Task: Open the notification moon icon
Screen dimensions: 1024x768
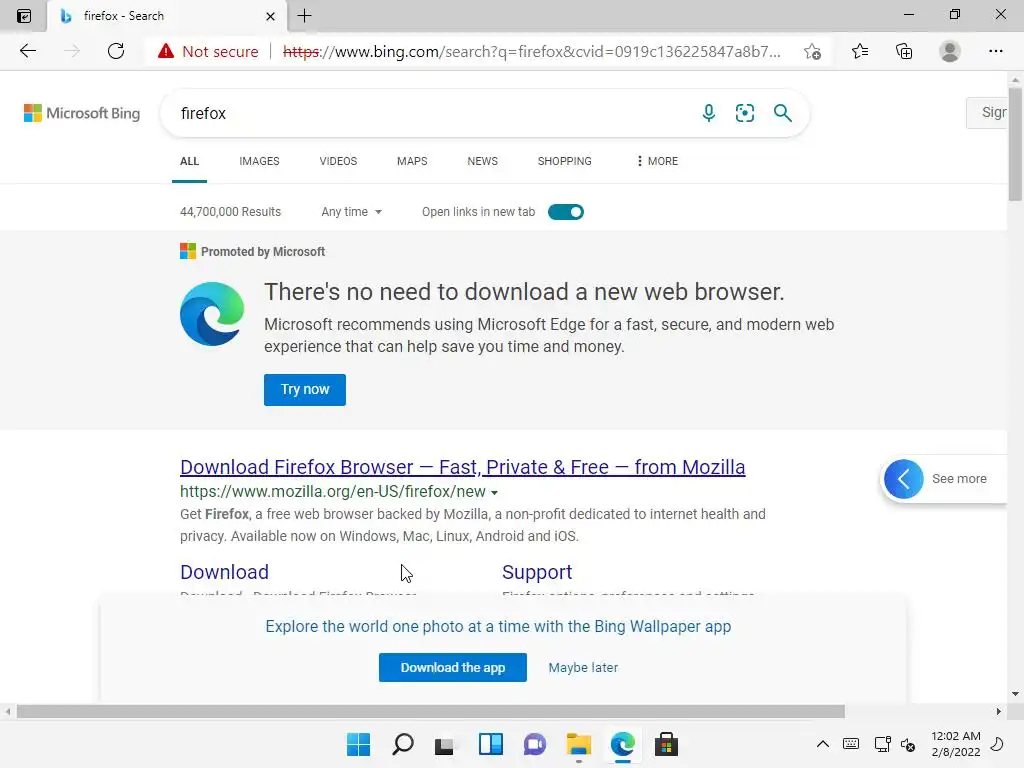Action: click(x=997, y=744)
